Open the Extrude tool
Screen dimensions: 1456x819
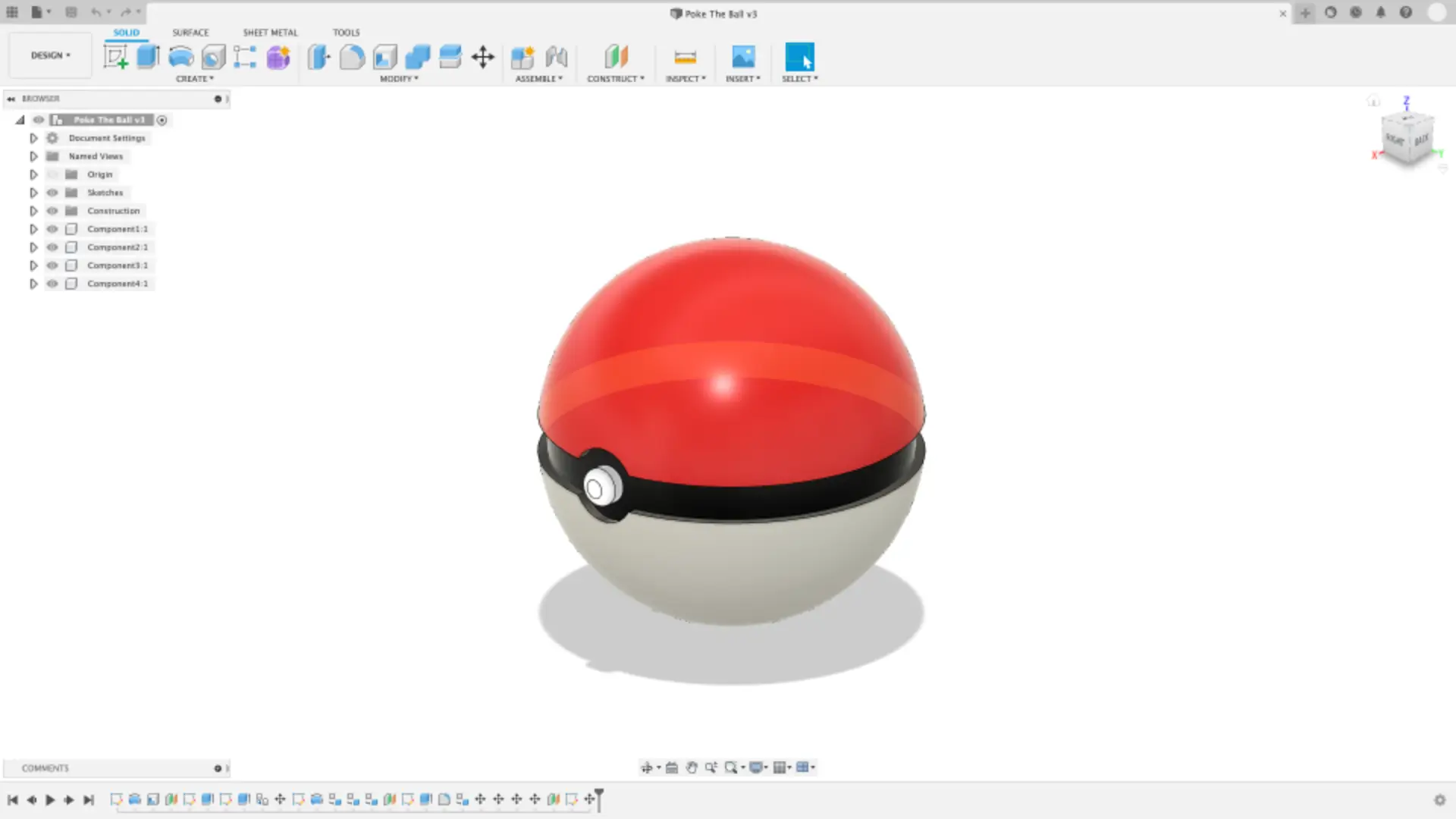coord(147,57)
